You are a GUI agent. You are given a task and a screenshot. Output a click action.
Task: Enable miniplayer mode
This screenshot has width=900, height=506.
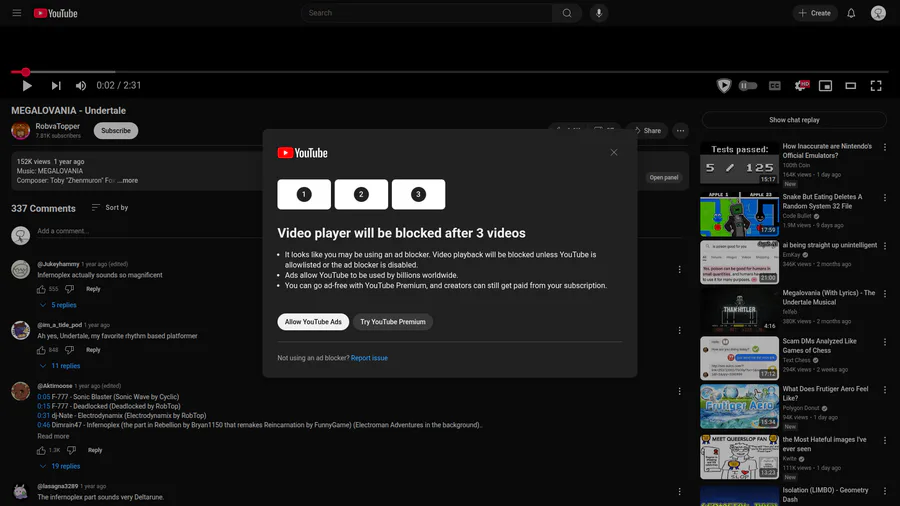click(x=825, y=85)
